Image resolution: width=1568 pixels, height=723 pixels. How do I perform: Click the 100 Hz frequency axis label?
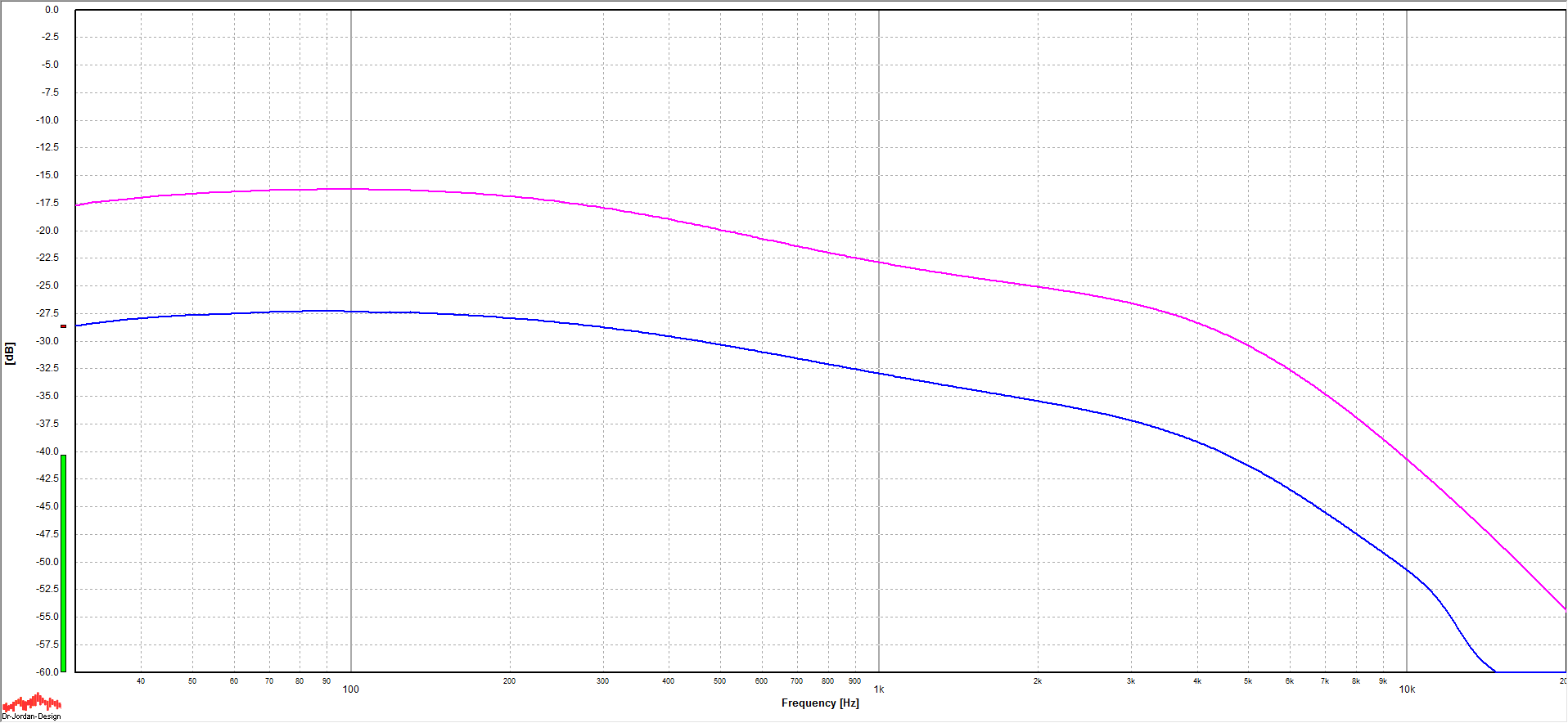pos(350,689)
